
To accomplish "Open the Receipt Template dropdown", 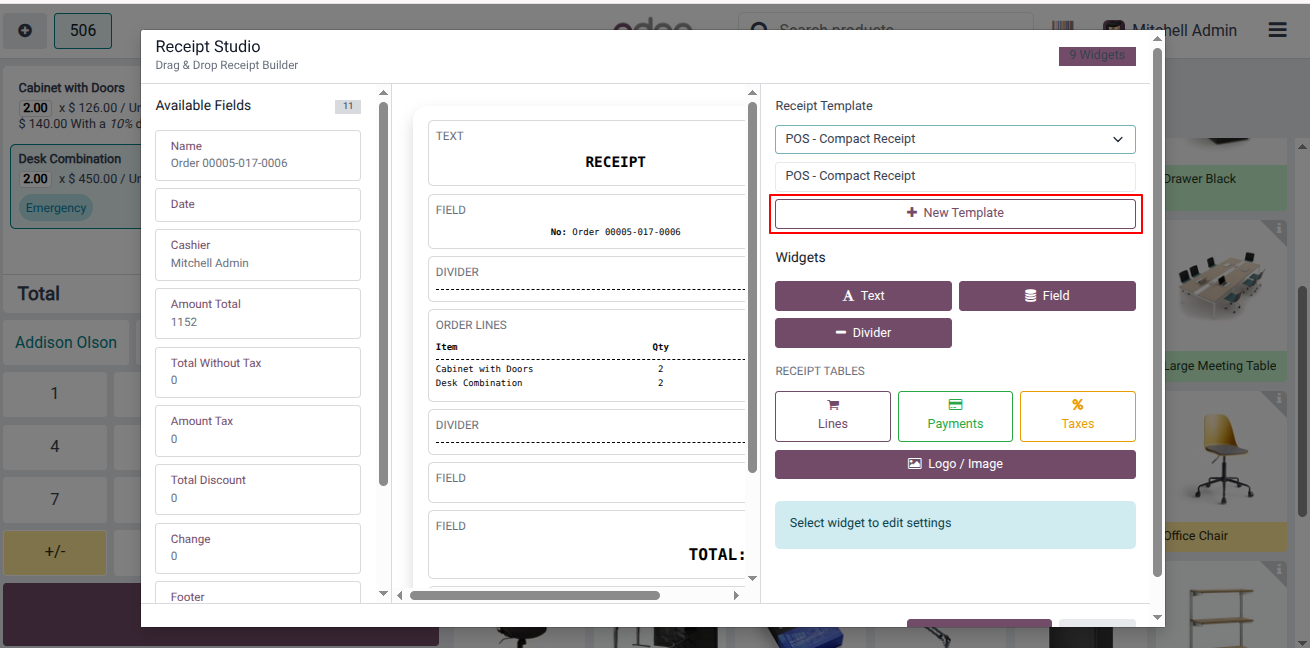I will pyautogui.click(x=955, y=139).
